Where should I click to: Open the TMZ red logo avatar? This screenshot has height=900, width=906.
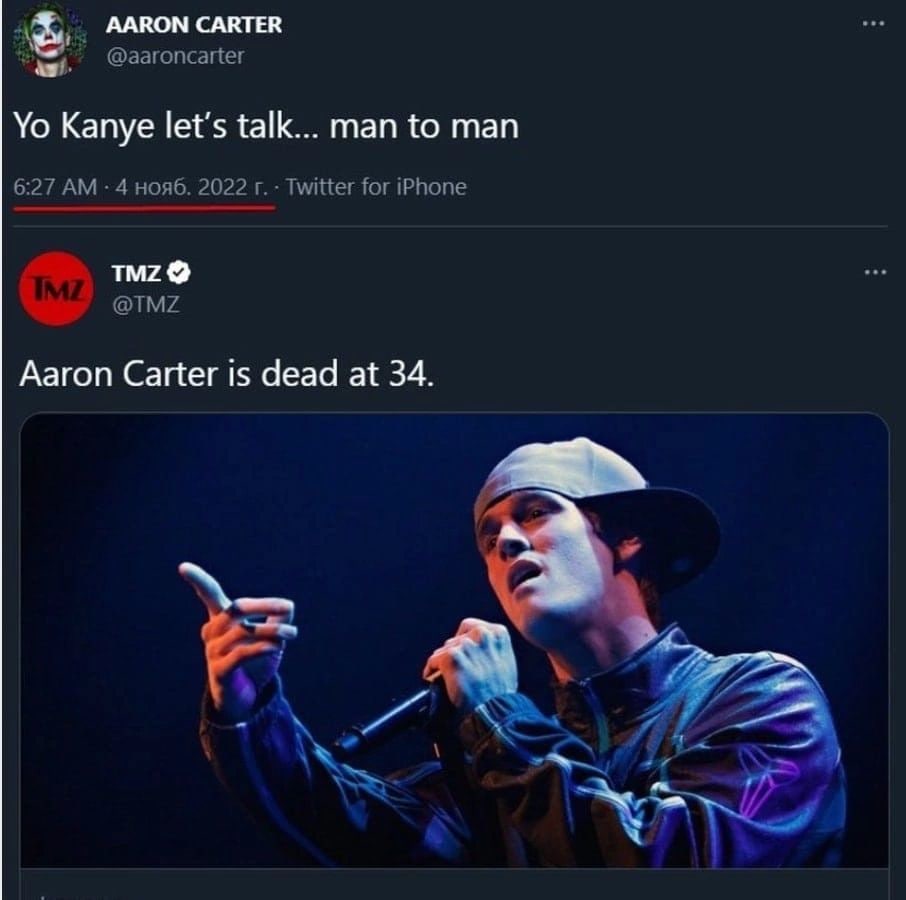click(x=56, y=288)
